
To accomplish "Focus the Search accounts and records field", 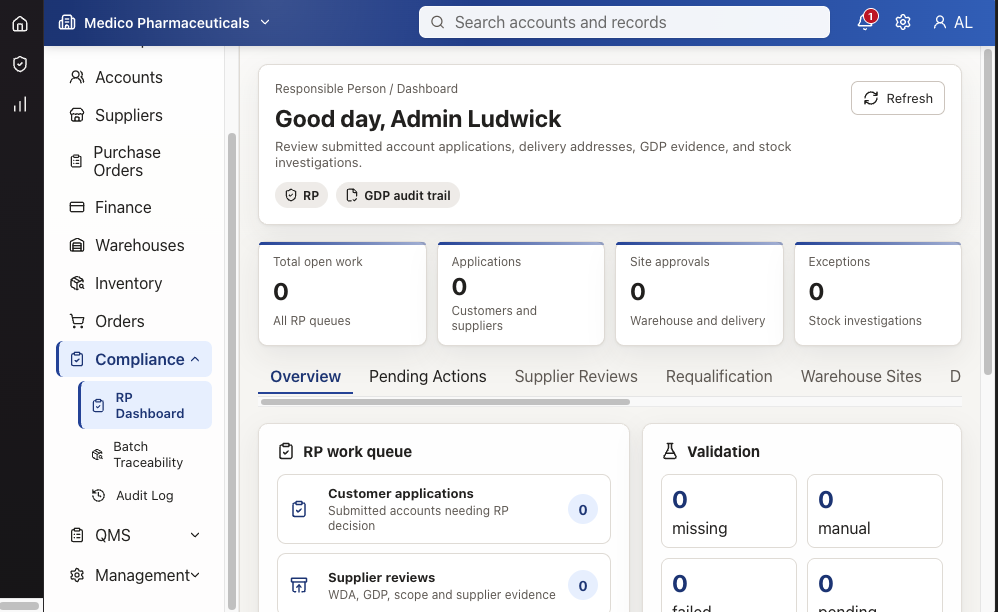I will pyautogui.click(x=624, y=22).
